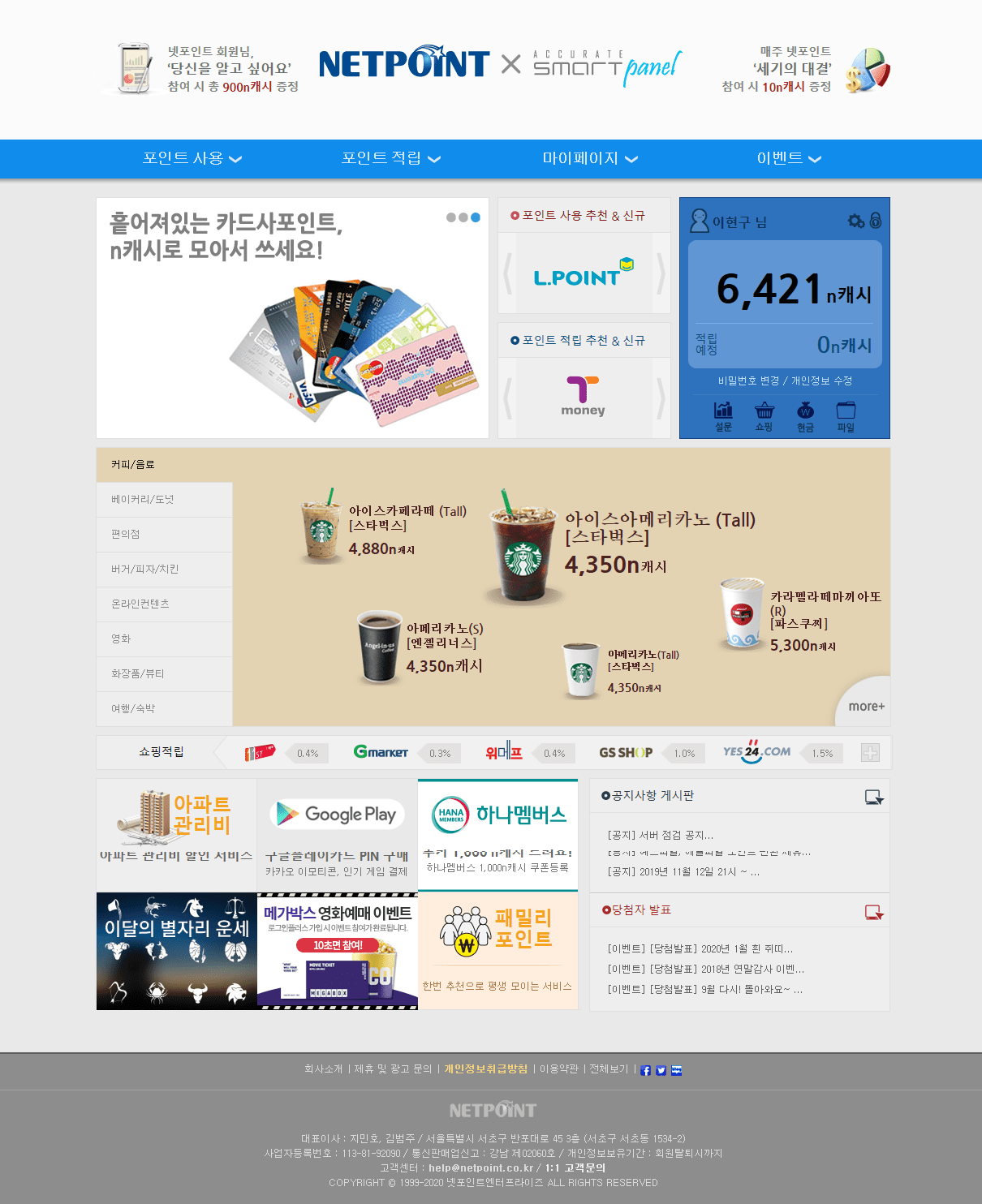Open the 메가박스 영화예매 이벤트 banner
Viewport: 982px width, 1204px height.
point(337,951)
